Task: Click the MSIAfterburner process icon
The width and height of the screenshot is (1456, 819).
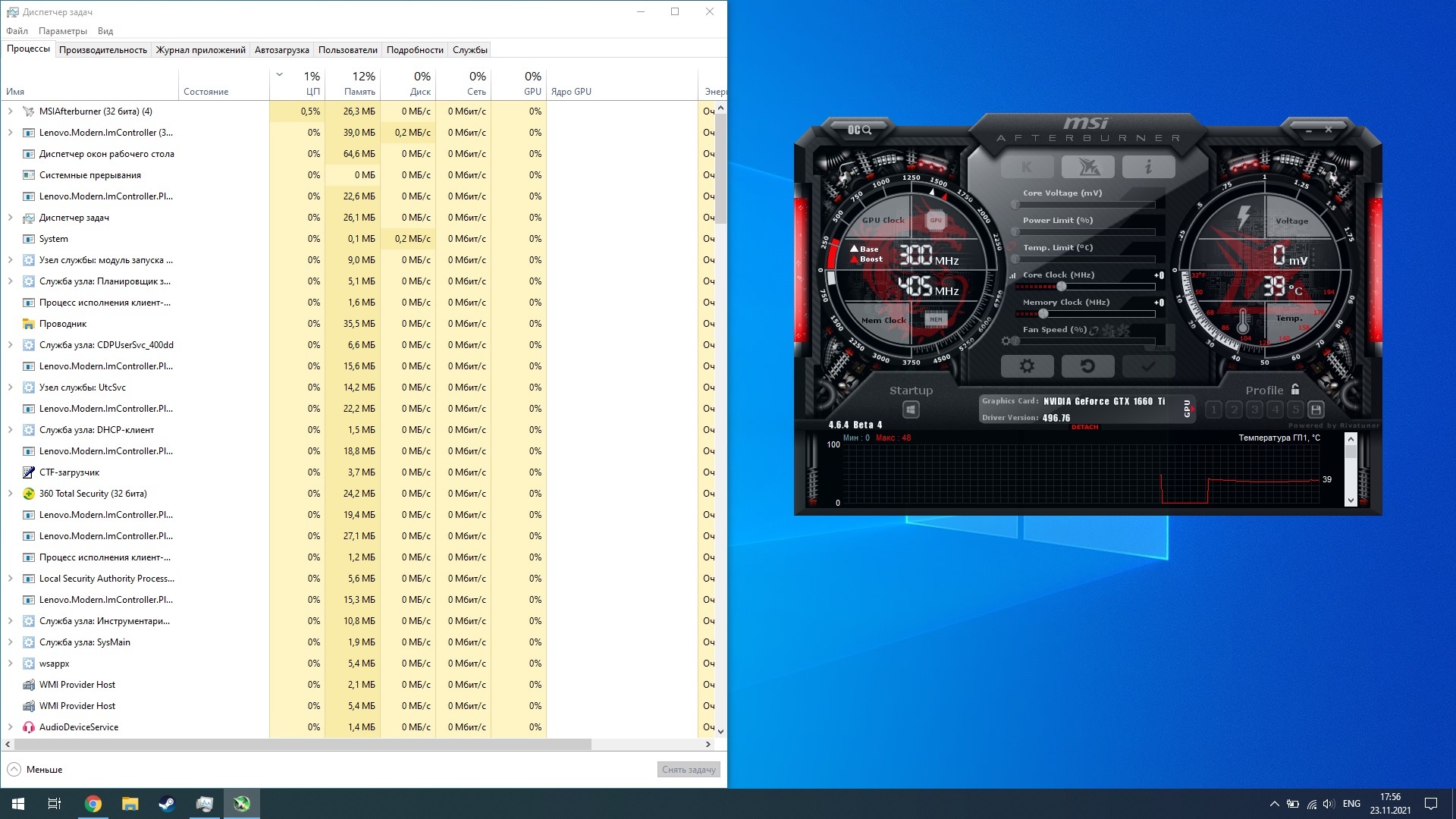Action: click(x=29, y=111)
